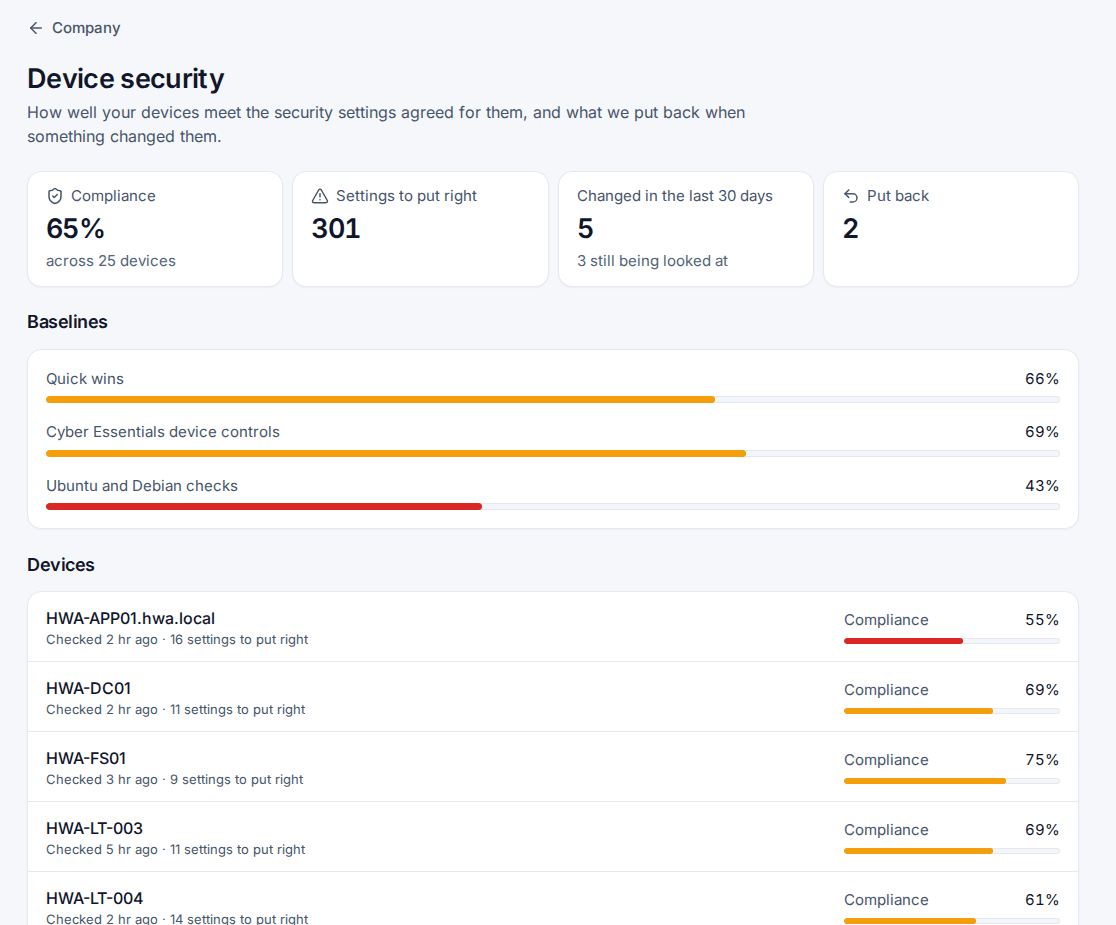Click the 43% value for Ubuntu and Debian
Image resolution: width=1116 pixels, height=925 pixels.
[1042, 486]
